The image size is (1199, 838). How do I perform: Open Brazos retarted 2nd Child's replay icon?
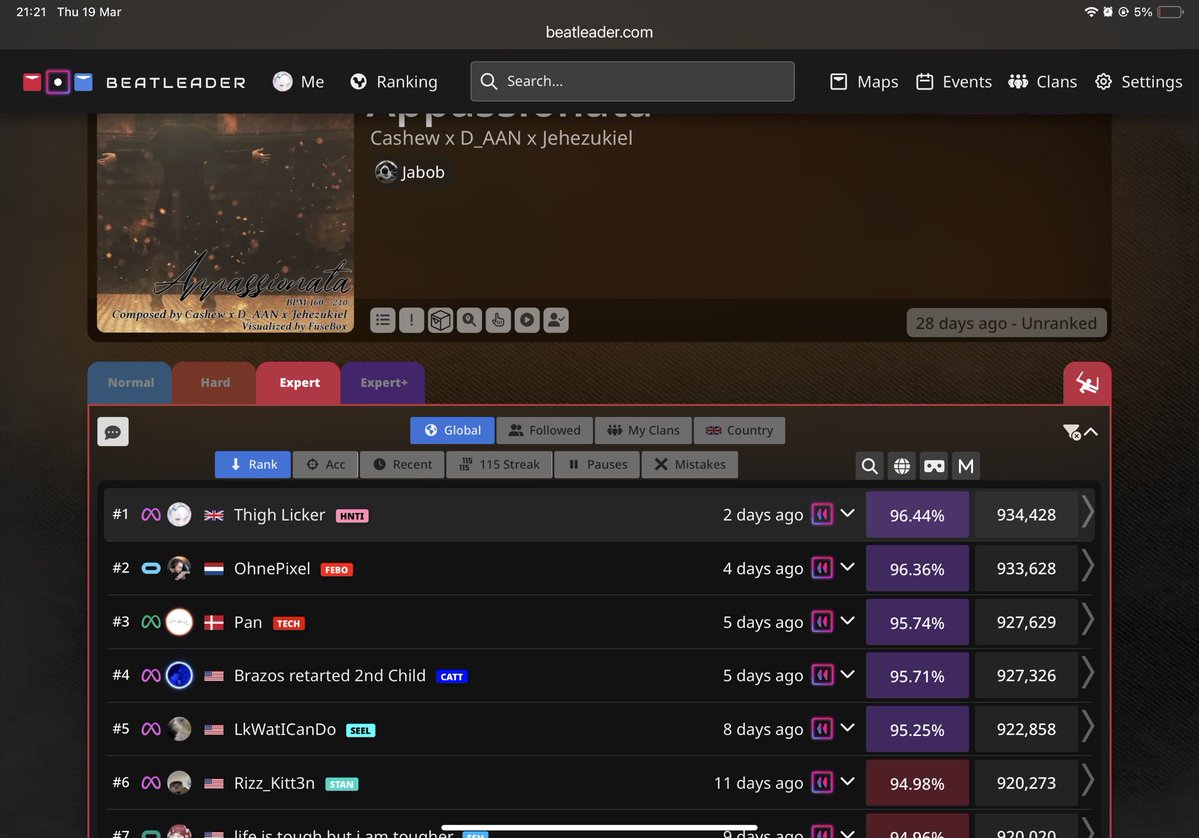[822, 675]
